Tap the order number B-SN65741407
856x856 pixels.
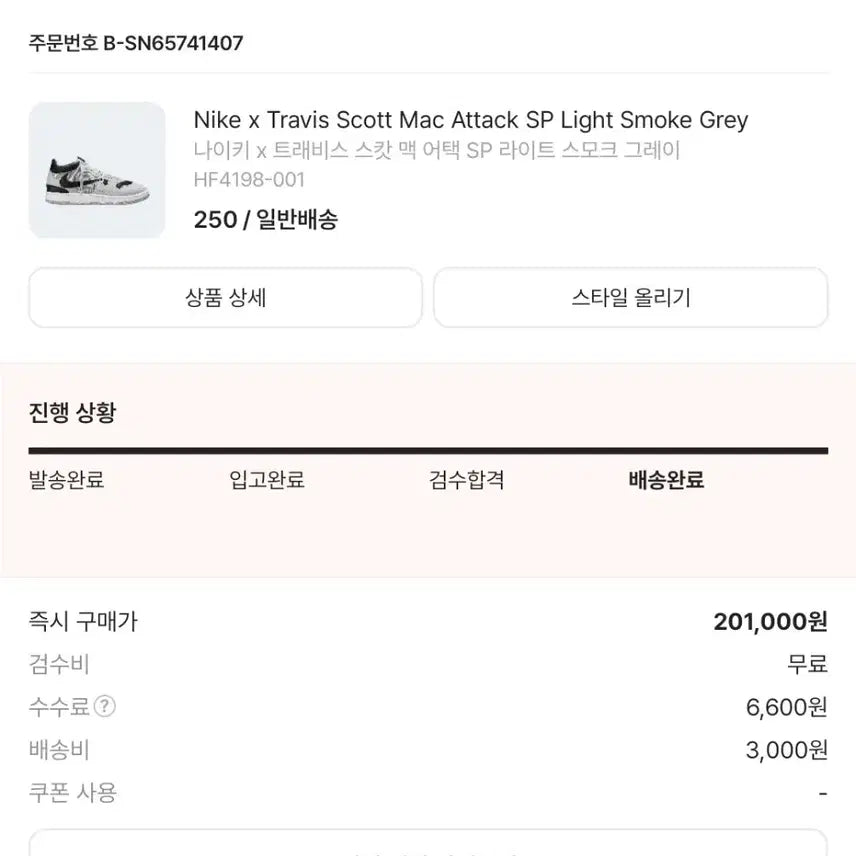click(x=136, y=43)
